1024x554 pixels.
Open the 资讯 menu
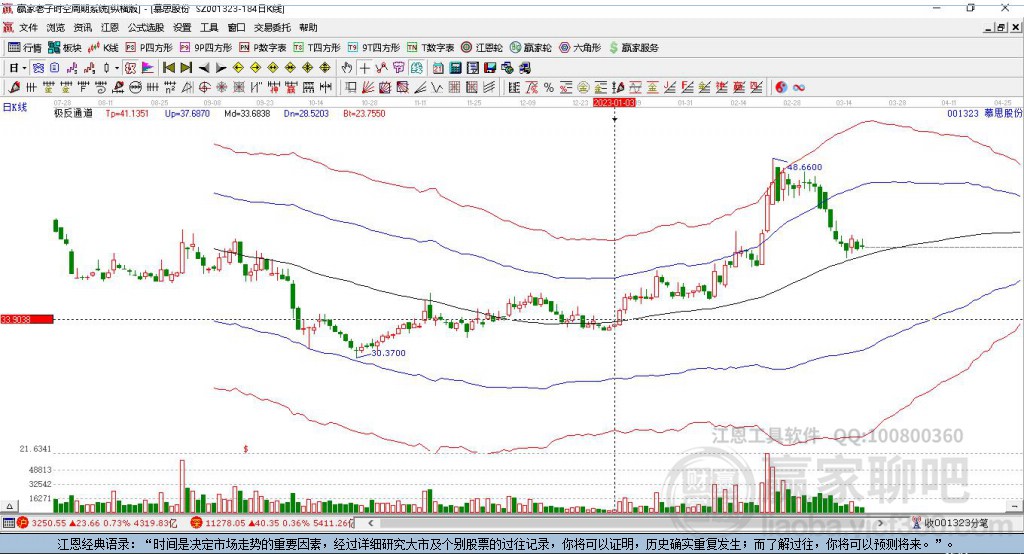click(x=82, y=27)
